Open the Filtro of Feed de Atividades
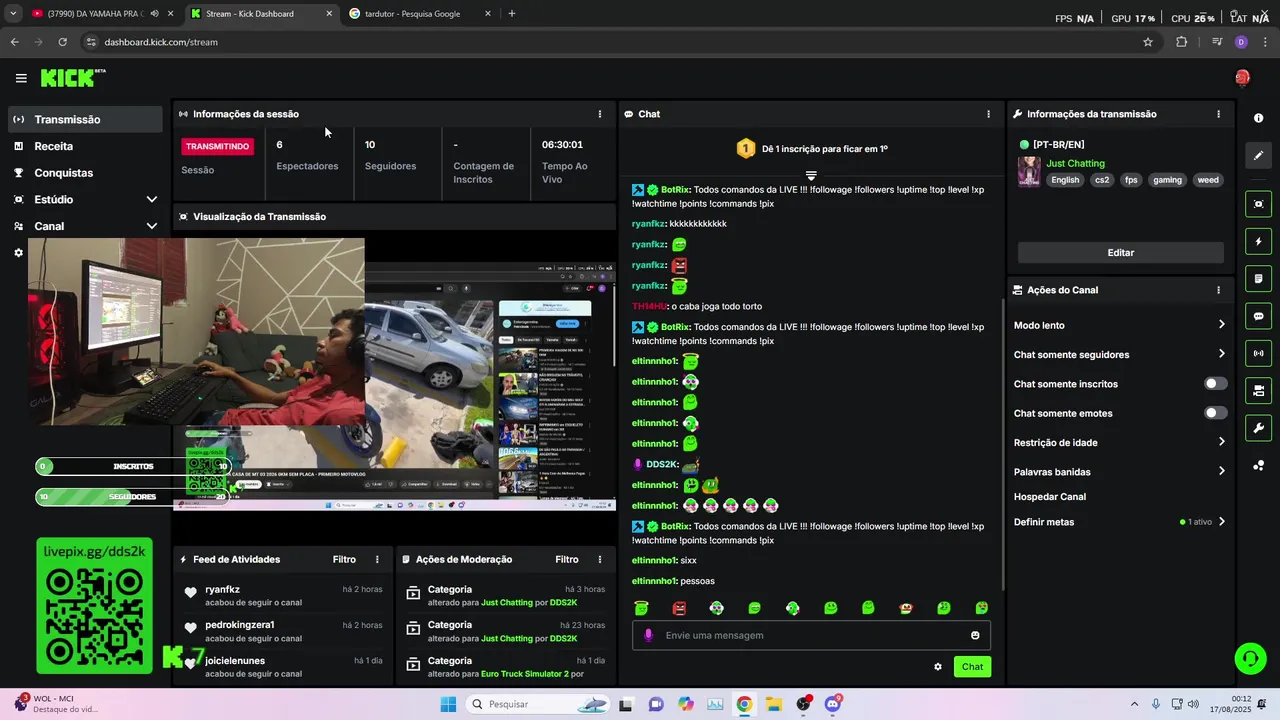1280x720 pixels. [x=344, y=560]
